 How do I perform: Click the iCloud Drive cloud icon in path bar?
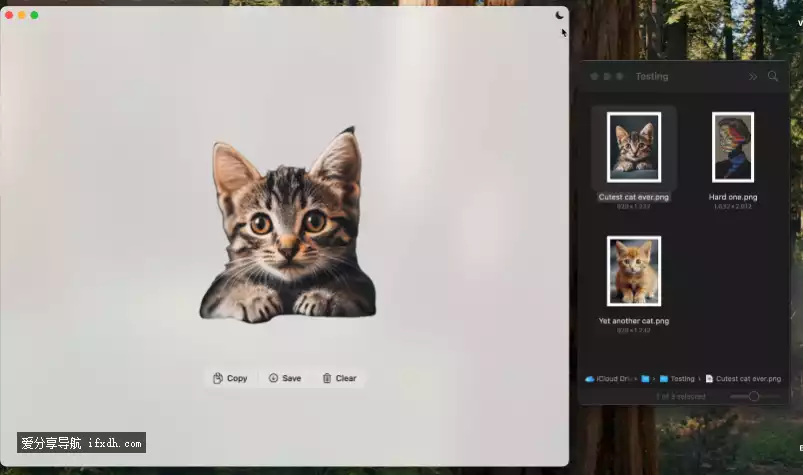(x=589, y=379)
